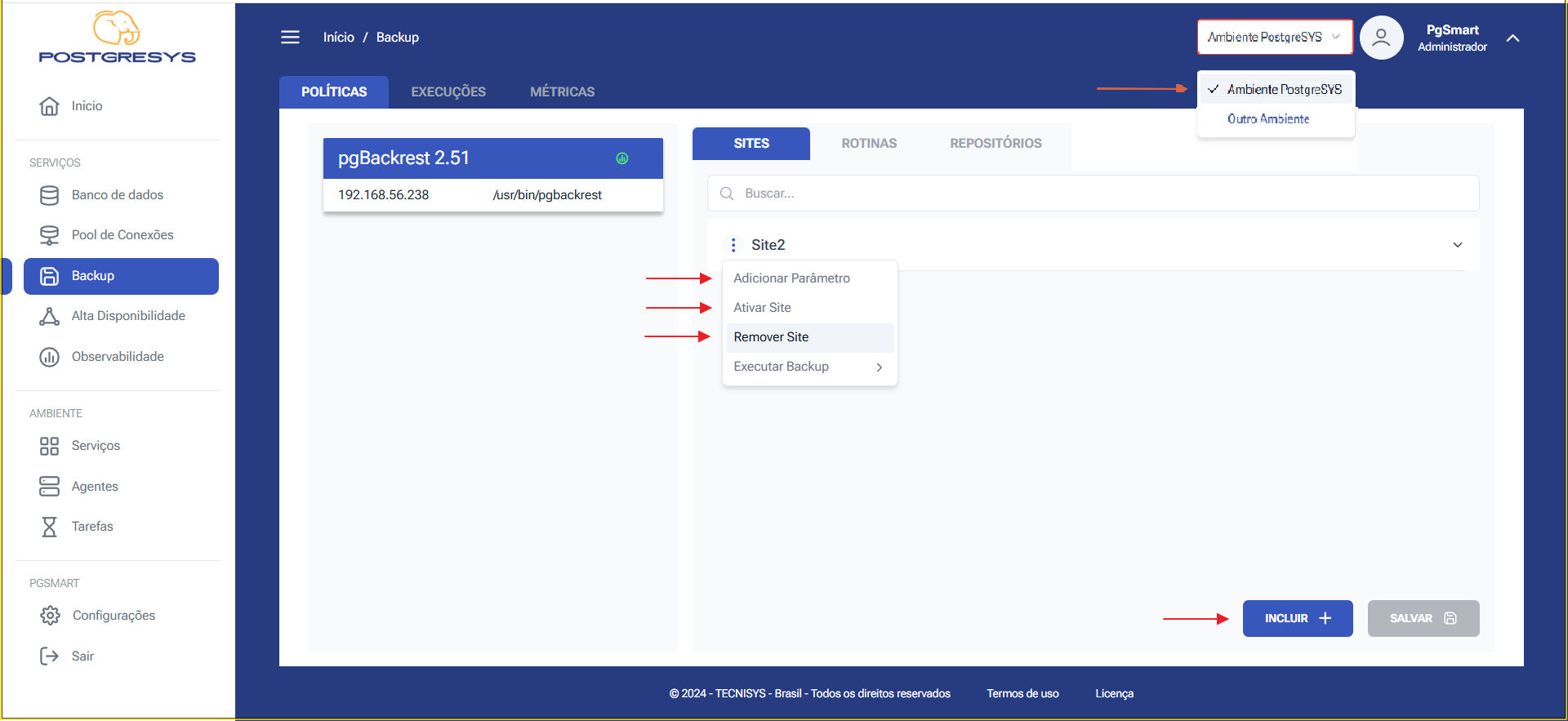The height and width of the screenshot is (721, 1568).
Task: Click into the Buscar search field
Action: click(x=1093, y=194)
